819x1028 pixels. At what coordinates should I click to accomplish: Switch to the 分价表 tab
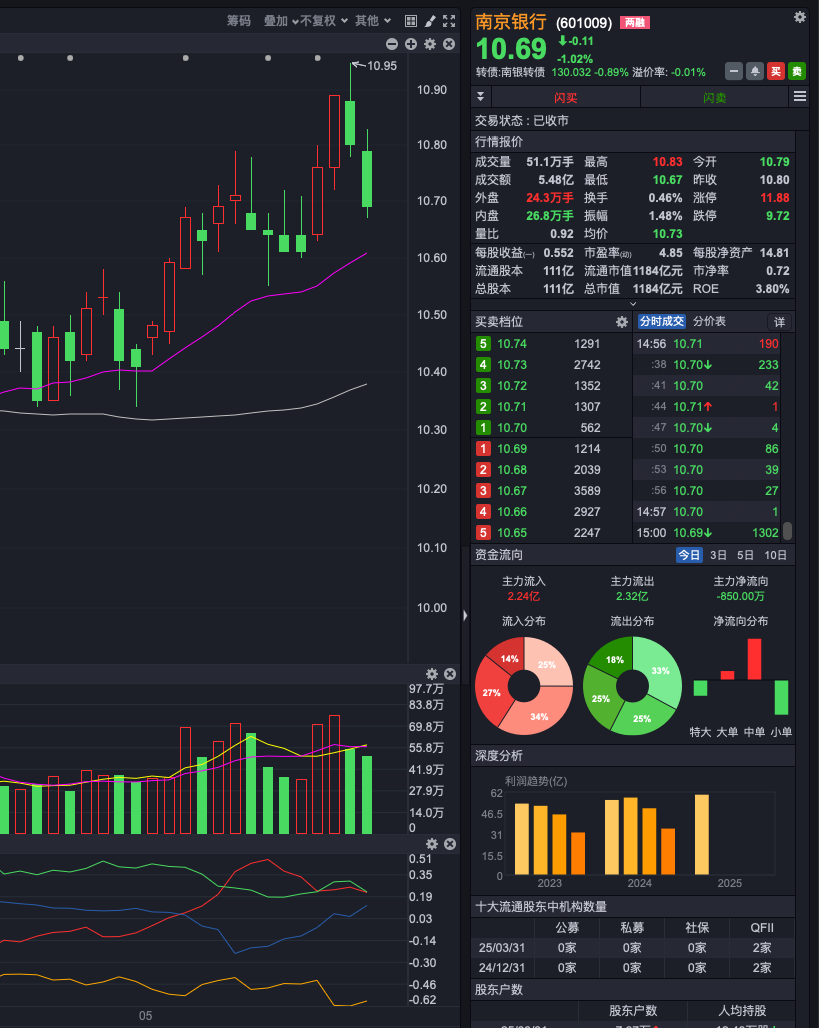[709, 322]
